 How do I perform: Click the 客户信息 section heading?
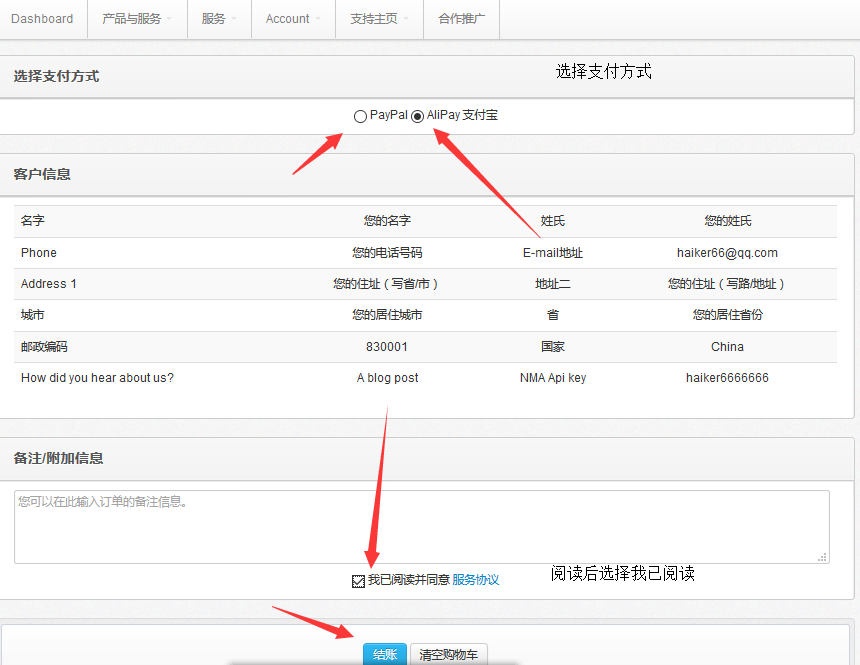coord(42,174)
